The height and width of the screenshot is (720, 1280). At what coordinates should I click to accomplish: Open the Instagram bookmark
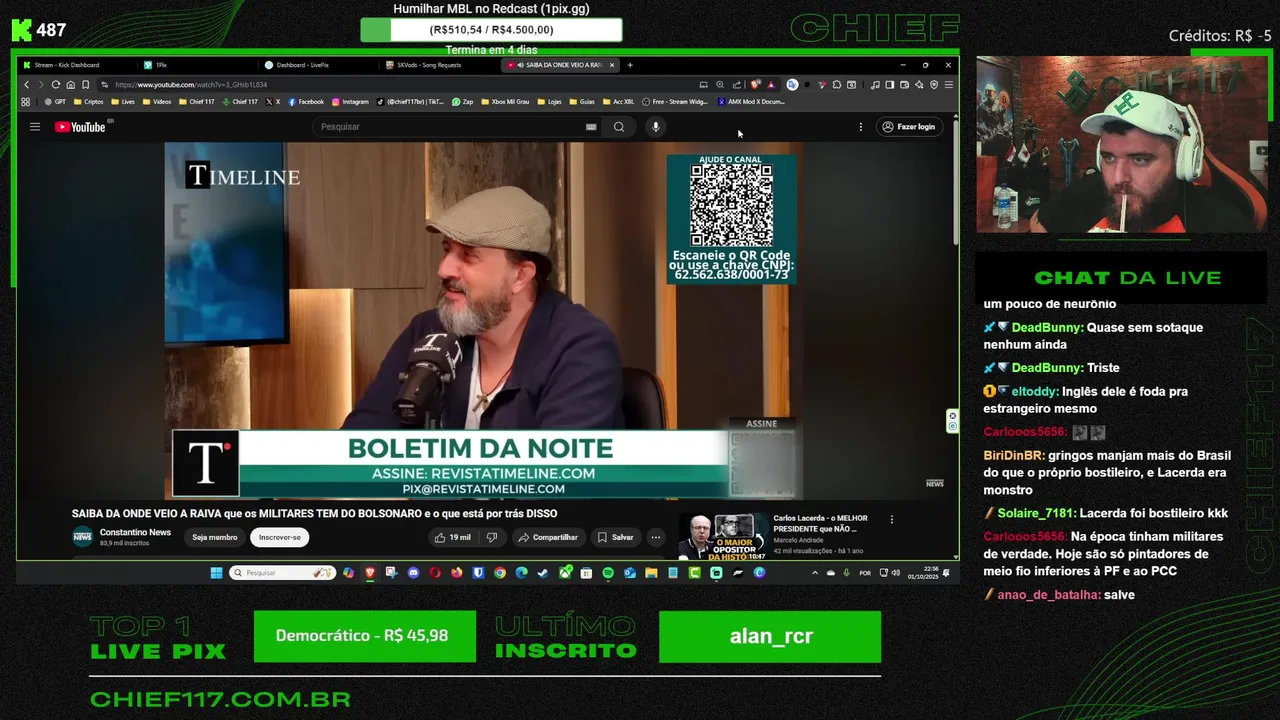(x=350, y=102)
